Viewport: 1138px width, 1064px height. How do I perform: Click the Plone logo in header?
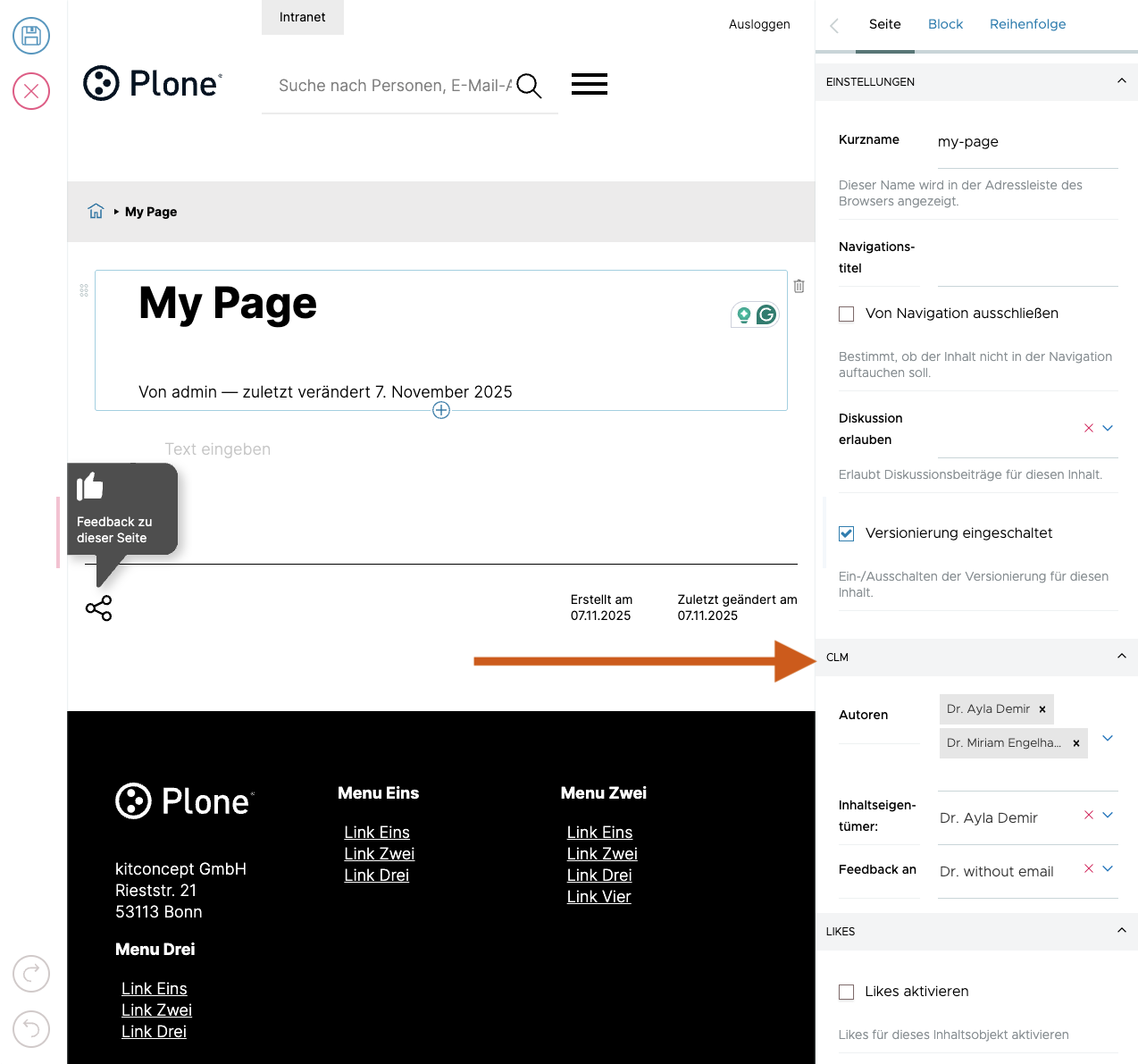point(153,83)
